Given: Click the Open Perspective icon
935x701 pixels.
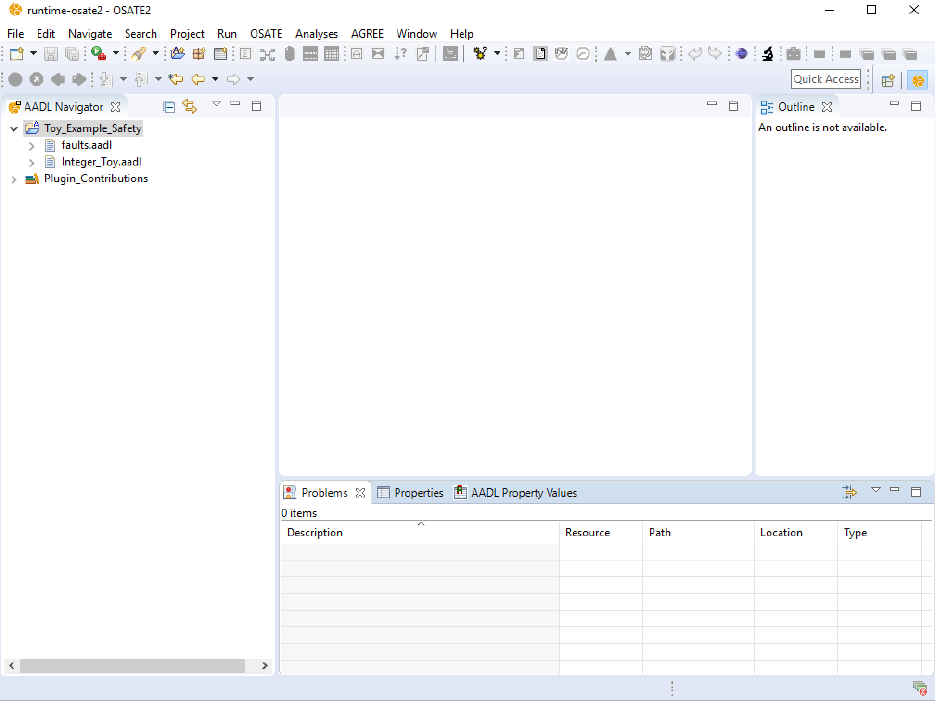Looking at the screenshot, I should pyautogui.click(x=887, y=80).
